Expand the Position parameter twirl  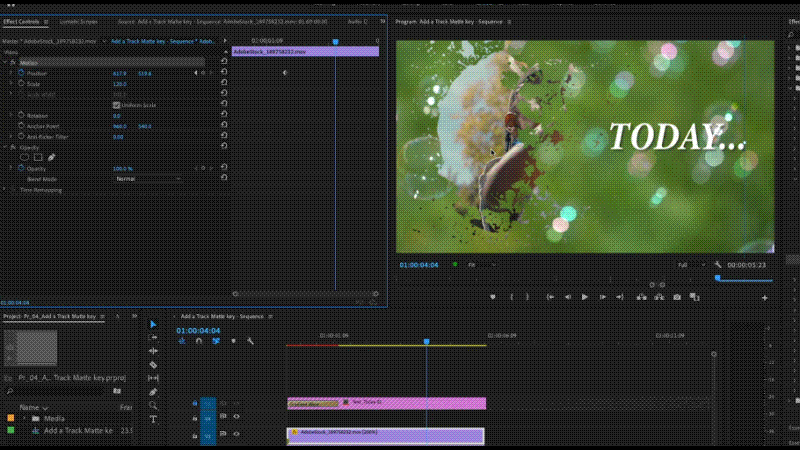[x=11, y=73]
